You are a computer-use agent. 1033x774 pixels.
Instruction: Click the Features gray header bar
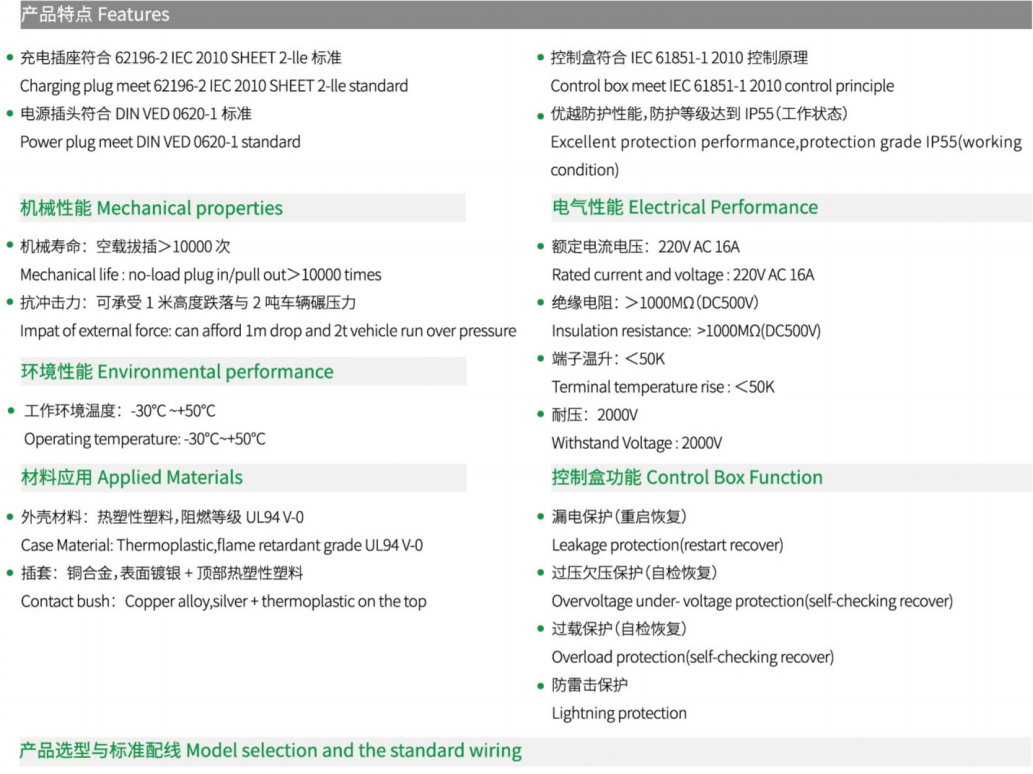point(525,14)
